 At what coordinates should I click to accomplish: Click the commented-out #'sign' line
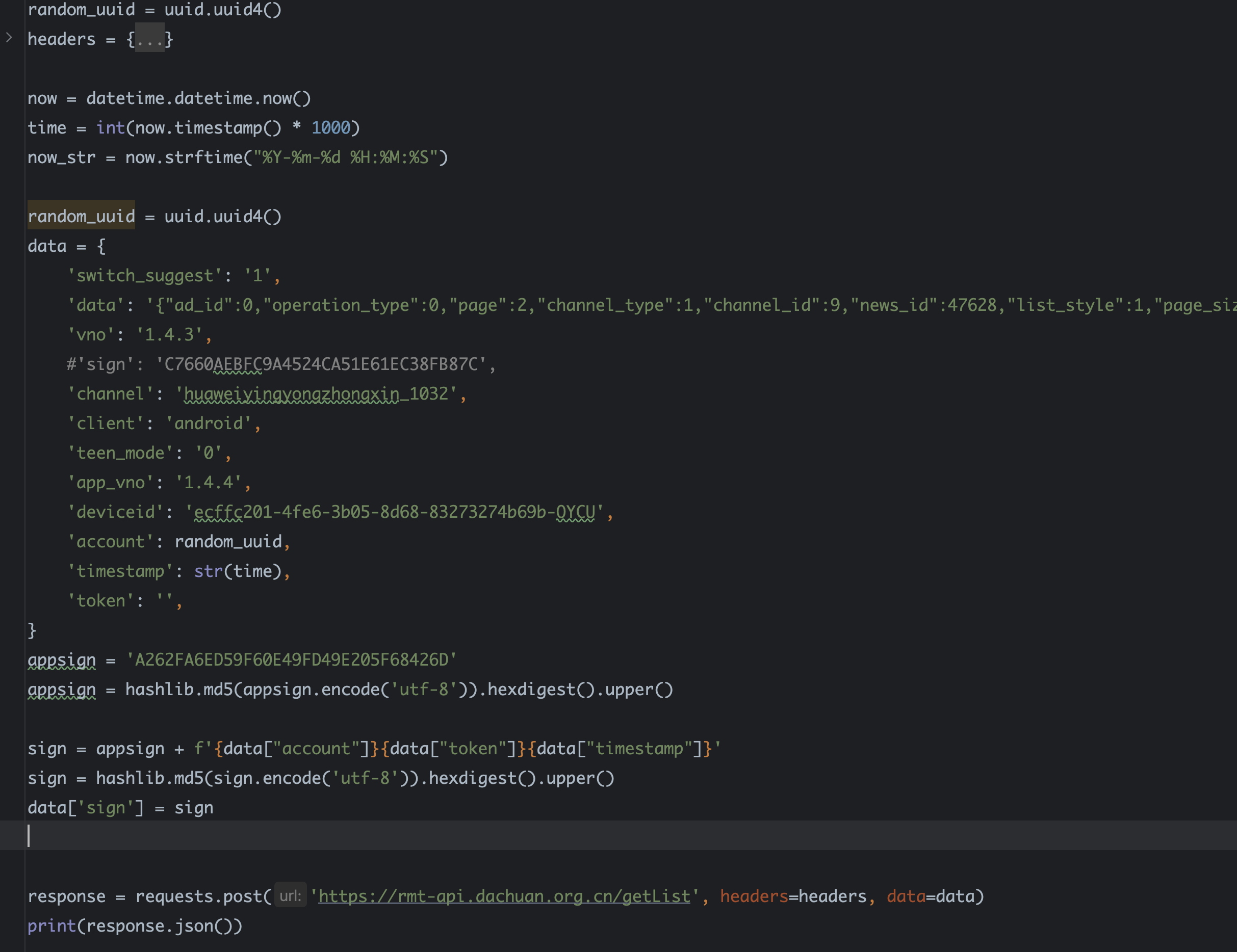281,364
